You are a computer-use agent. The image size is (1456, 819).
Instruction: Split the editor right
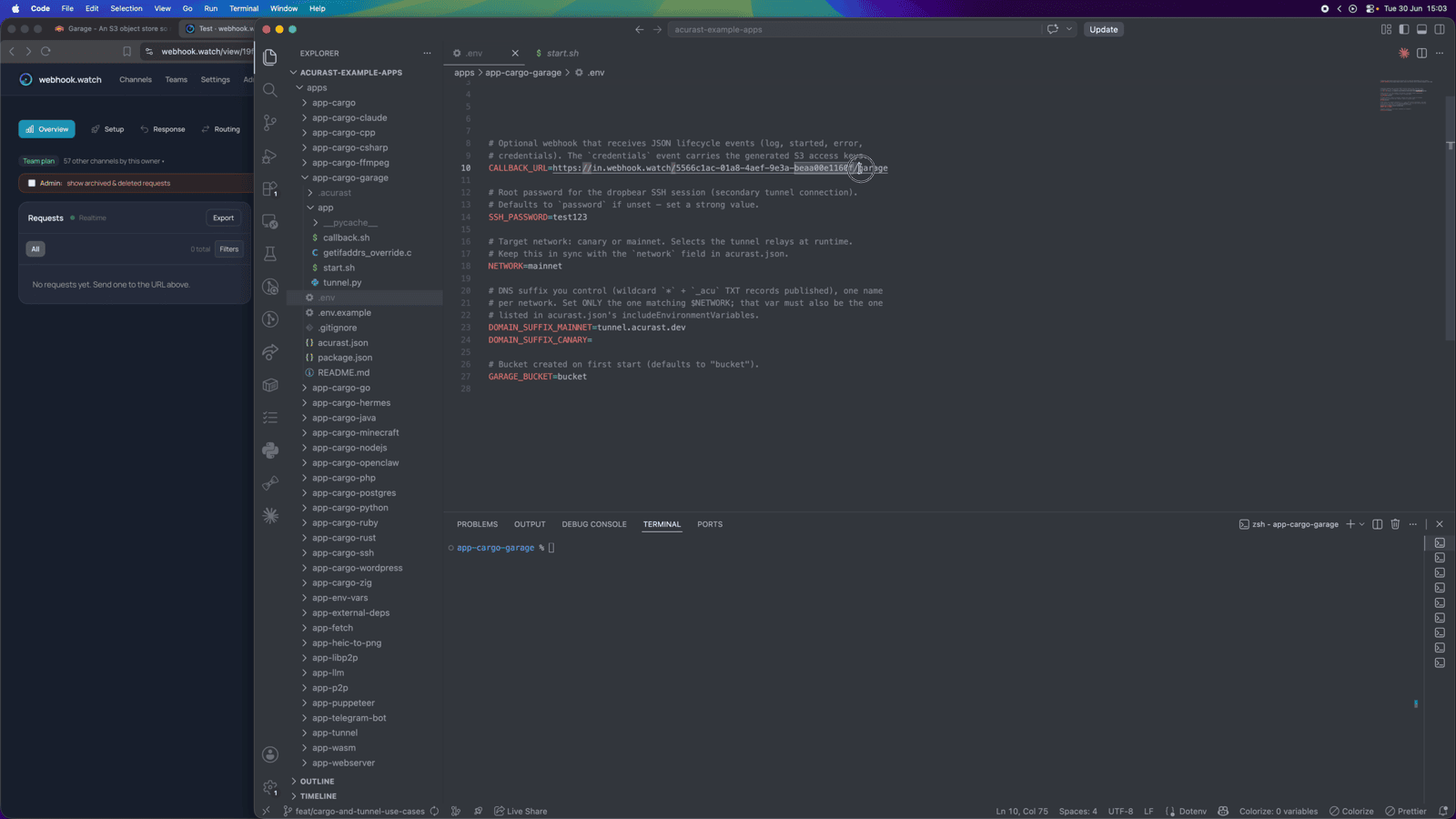click(1421, 53)
